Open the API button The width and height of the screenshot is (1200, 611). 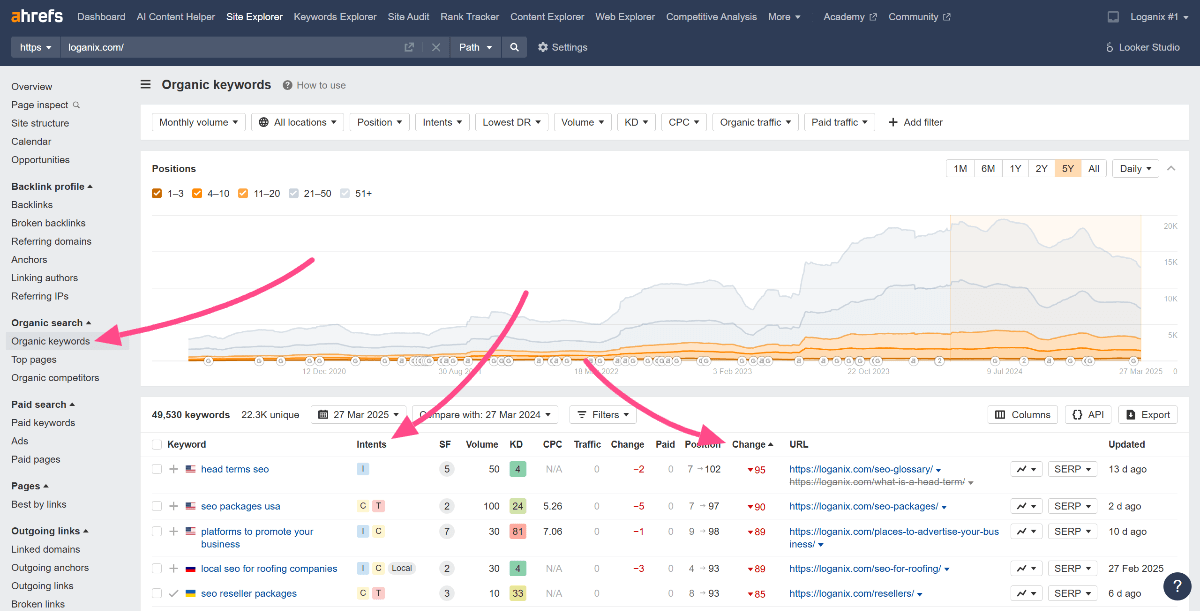[1088, 414]
